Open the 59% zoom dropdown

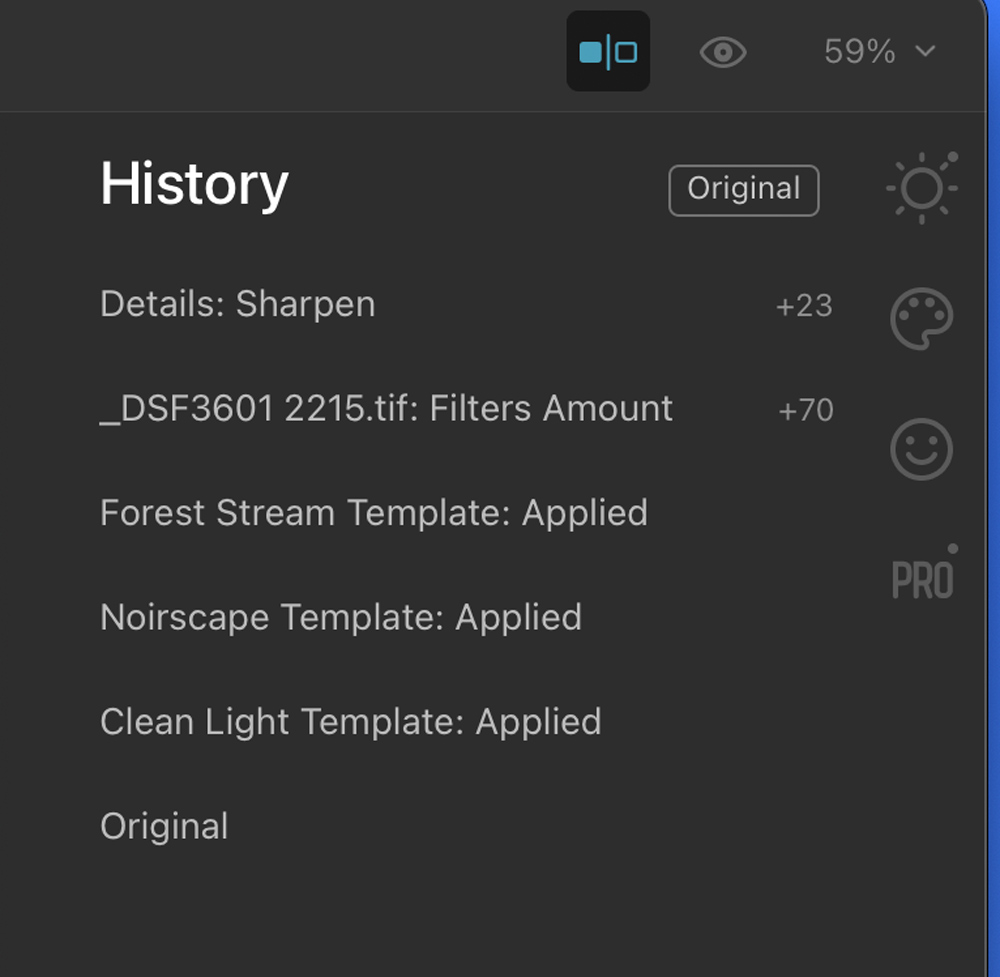[879, 51]
